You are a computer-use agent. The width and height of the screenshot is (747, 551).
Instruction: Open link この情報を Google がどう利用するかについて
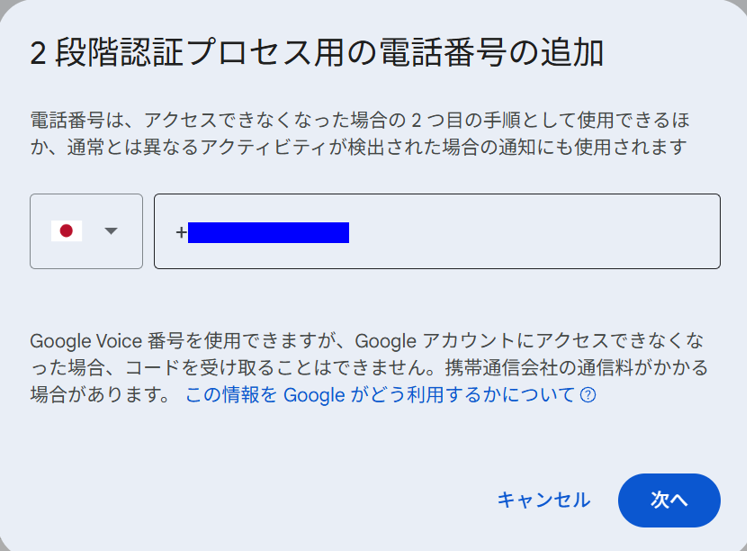click(379, 395)
